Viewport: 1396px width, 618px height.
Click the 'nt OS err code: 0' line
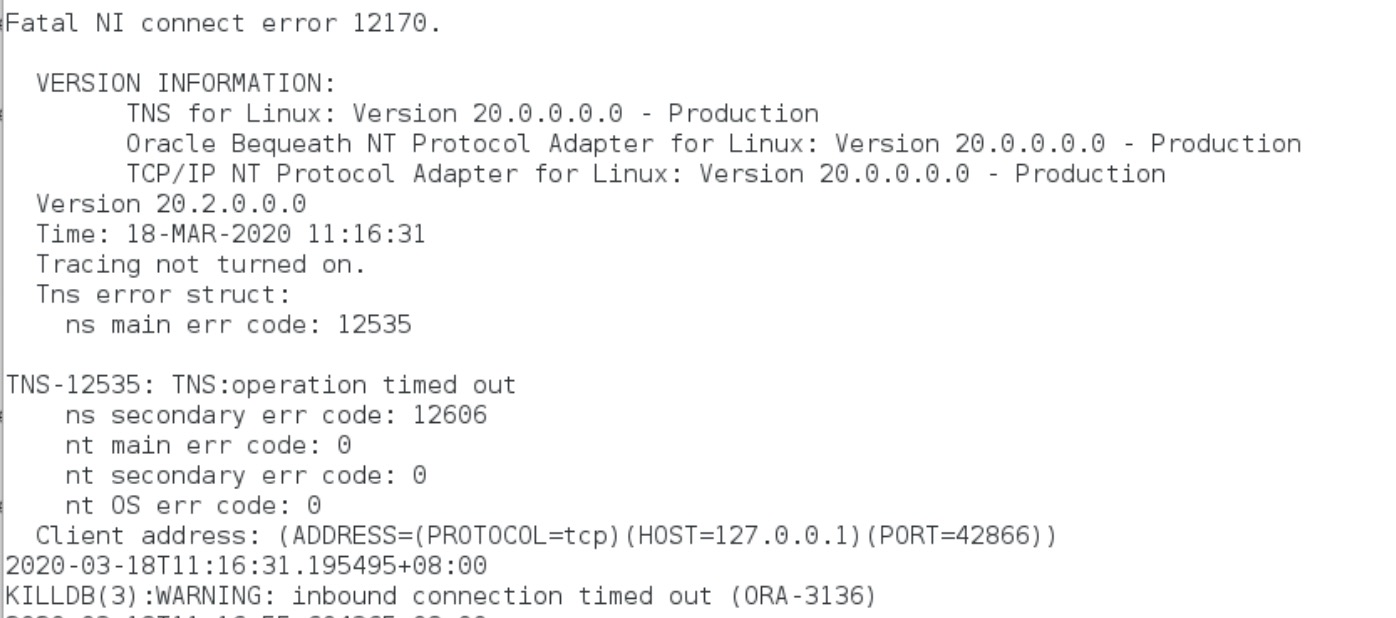193,506
